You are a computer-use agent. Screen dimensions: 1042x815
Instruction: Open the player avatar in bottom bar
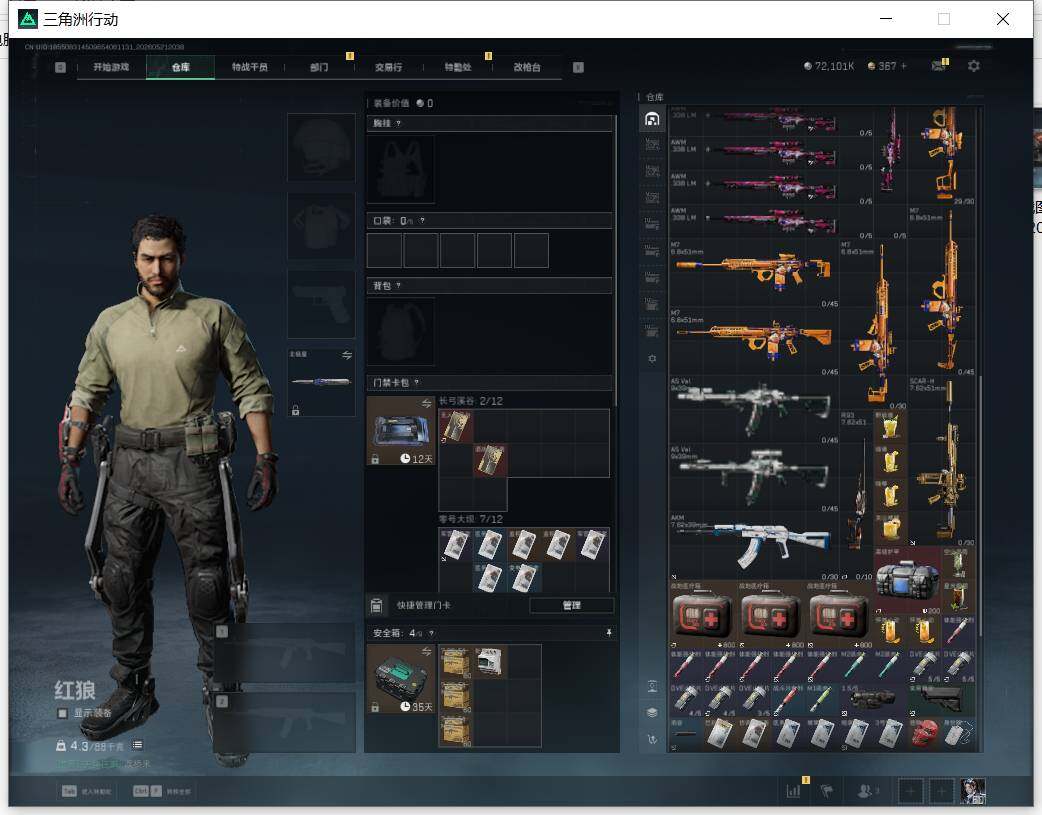(973, 790)
